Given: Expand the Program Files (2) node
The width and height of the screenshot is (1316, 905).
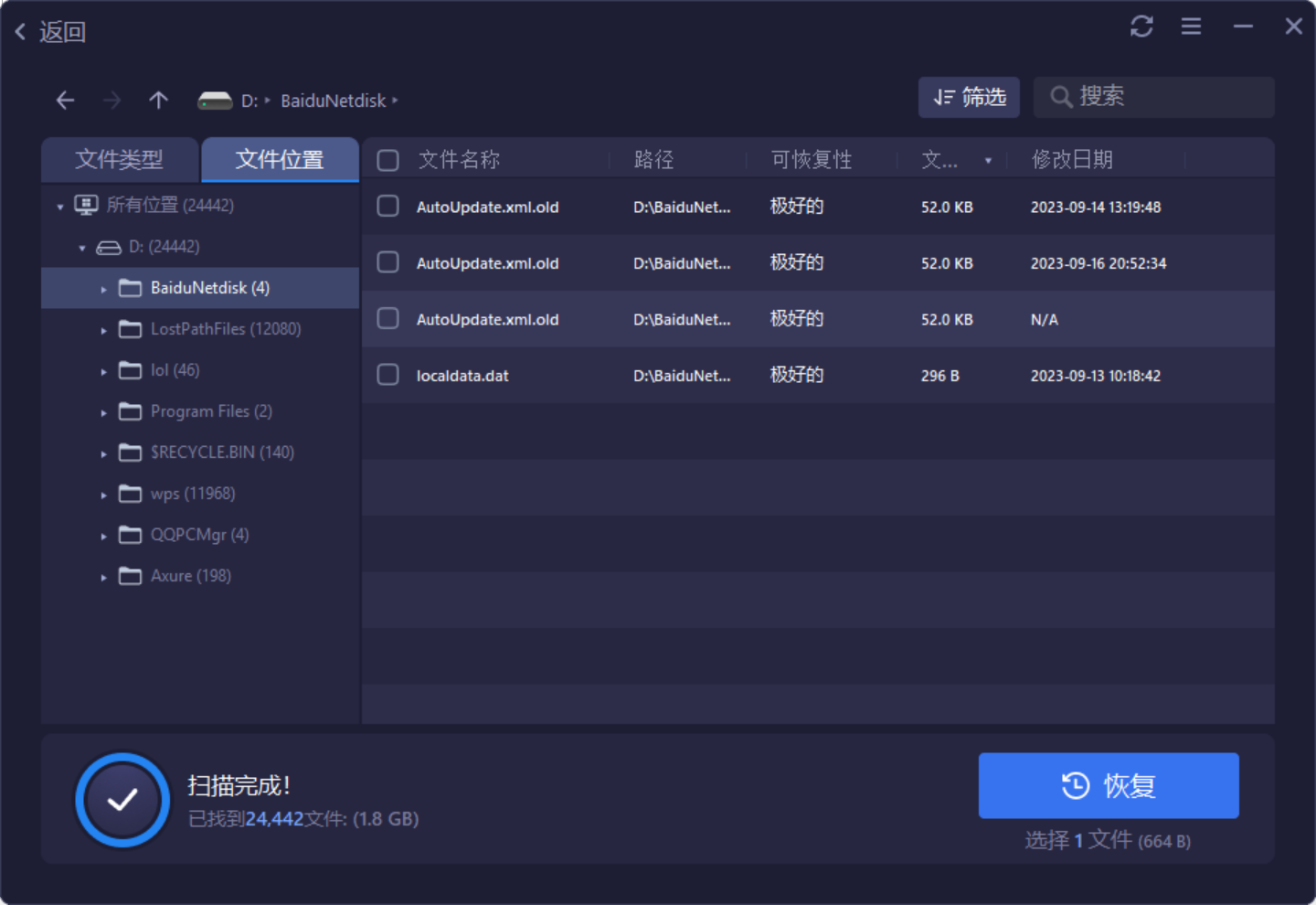Looking at the screenshot, I should [x=104, y=412].
